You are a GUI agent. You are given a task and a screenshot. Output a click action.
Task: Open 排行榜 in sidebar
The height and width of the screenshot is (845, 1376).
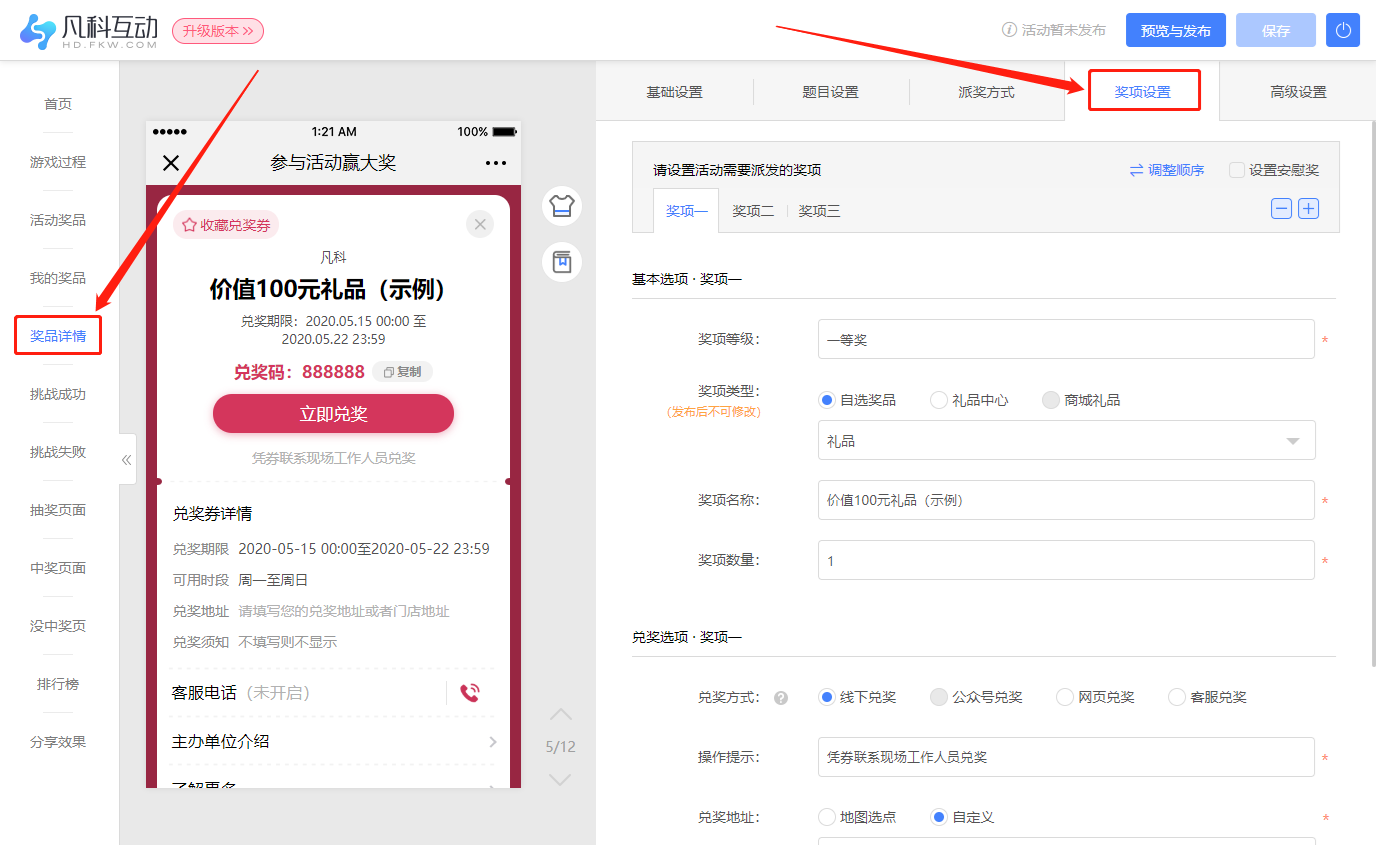tap(58, 684)
